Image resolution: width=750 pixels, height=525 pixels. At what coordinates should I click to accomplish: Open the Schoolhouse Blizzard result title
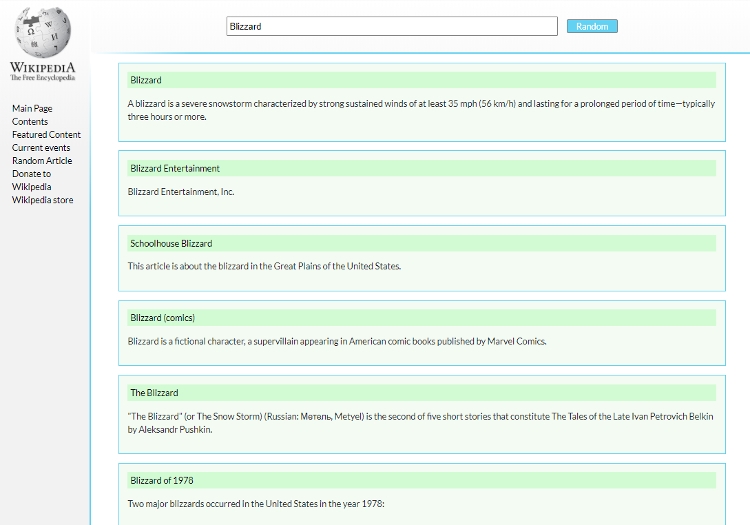pos(171,243)
